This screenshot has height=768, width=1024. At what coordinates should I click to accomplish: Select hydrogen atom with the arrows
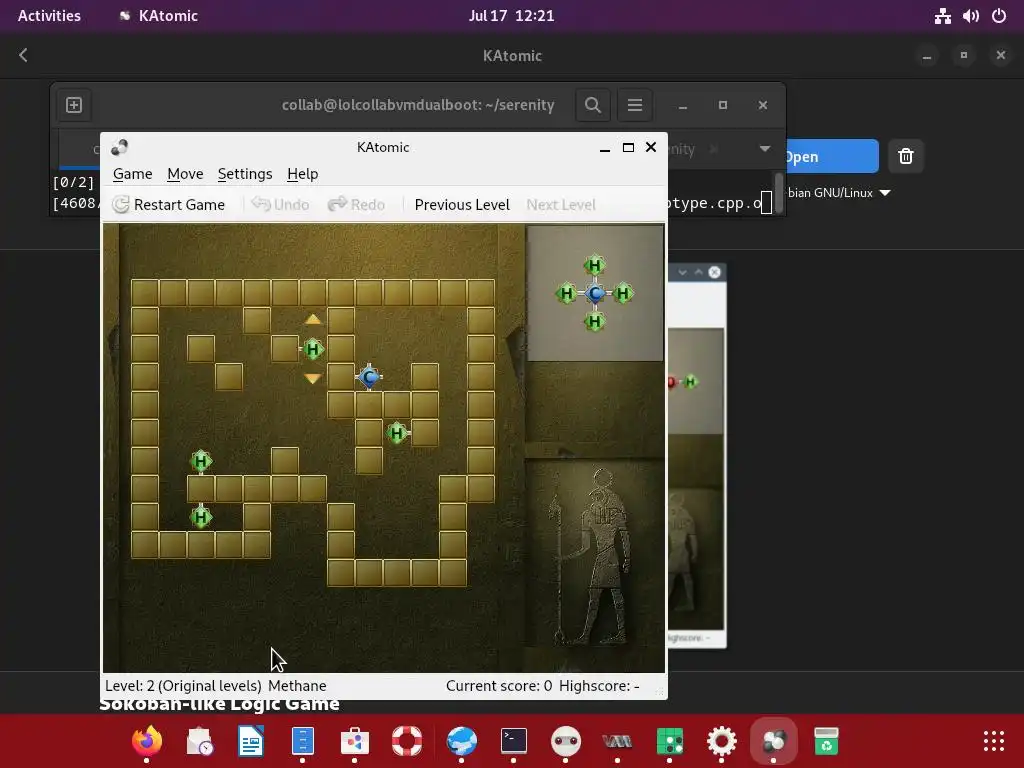point(313,349)
